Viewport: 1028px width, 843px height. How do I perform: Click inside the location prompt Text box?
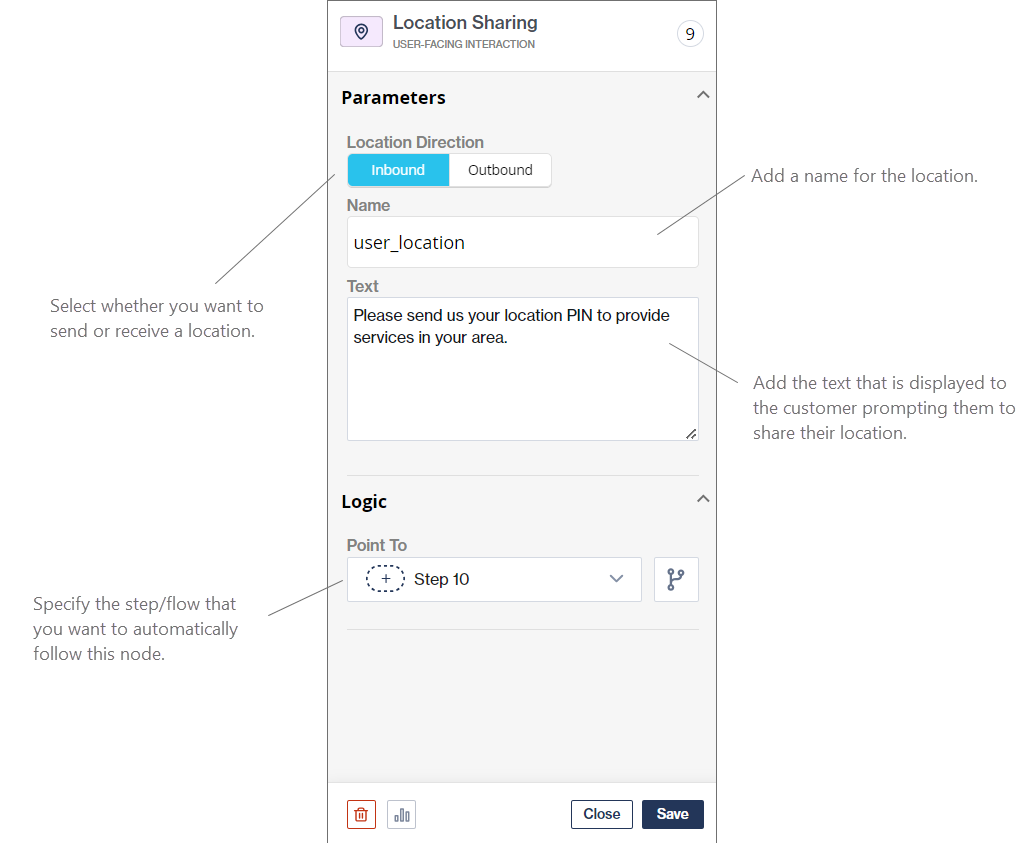coord(522,368)
